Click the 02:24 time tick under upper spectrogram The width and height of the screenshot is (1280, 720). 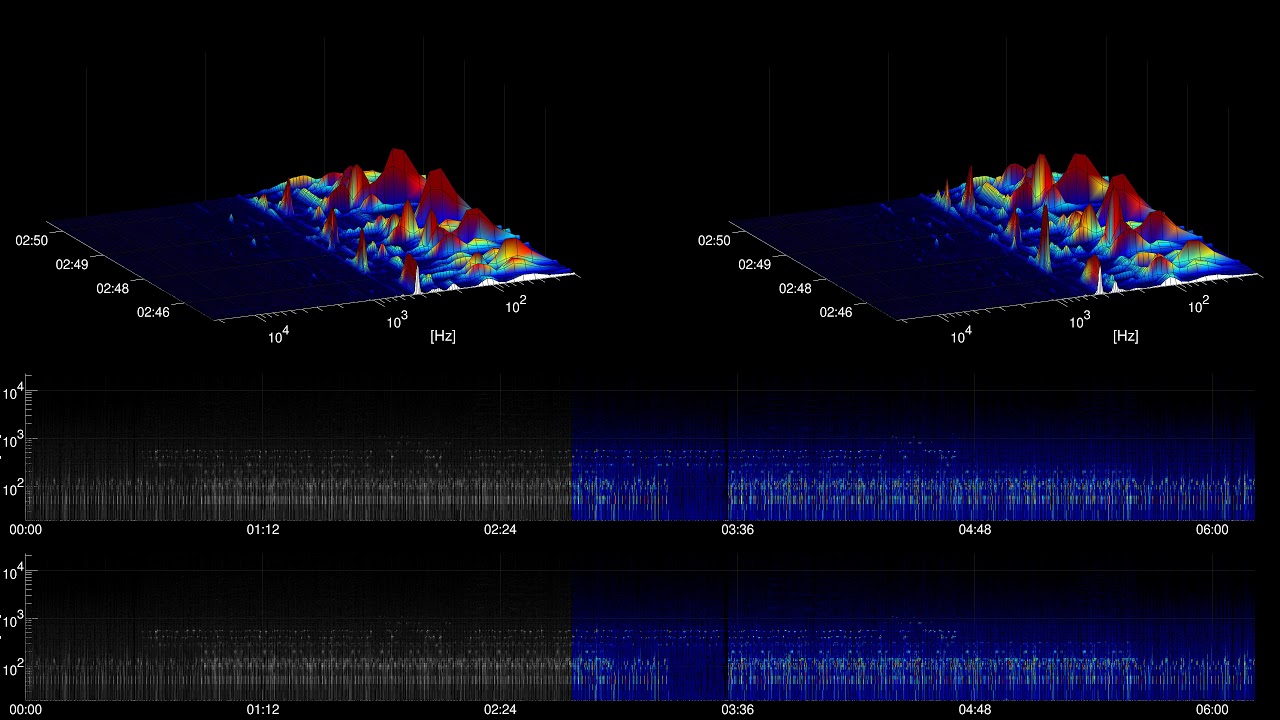[x=500, y=530]
